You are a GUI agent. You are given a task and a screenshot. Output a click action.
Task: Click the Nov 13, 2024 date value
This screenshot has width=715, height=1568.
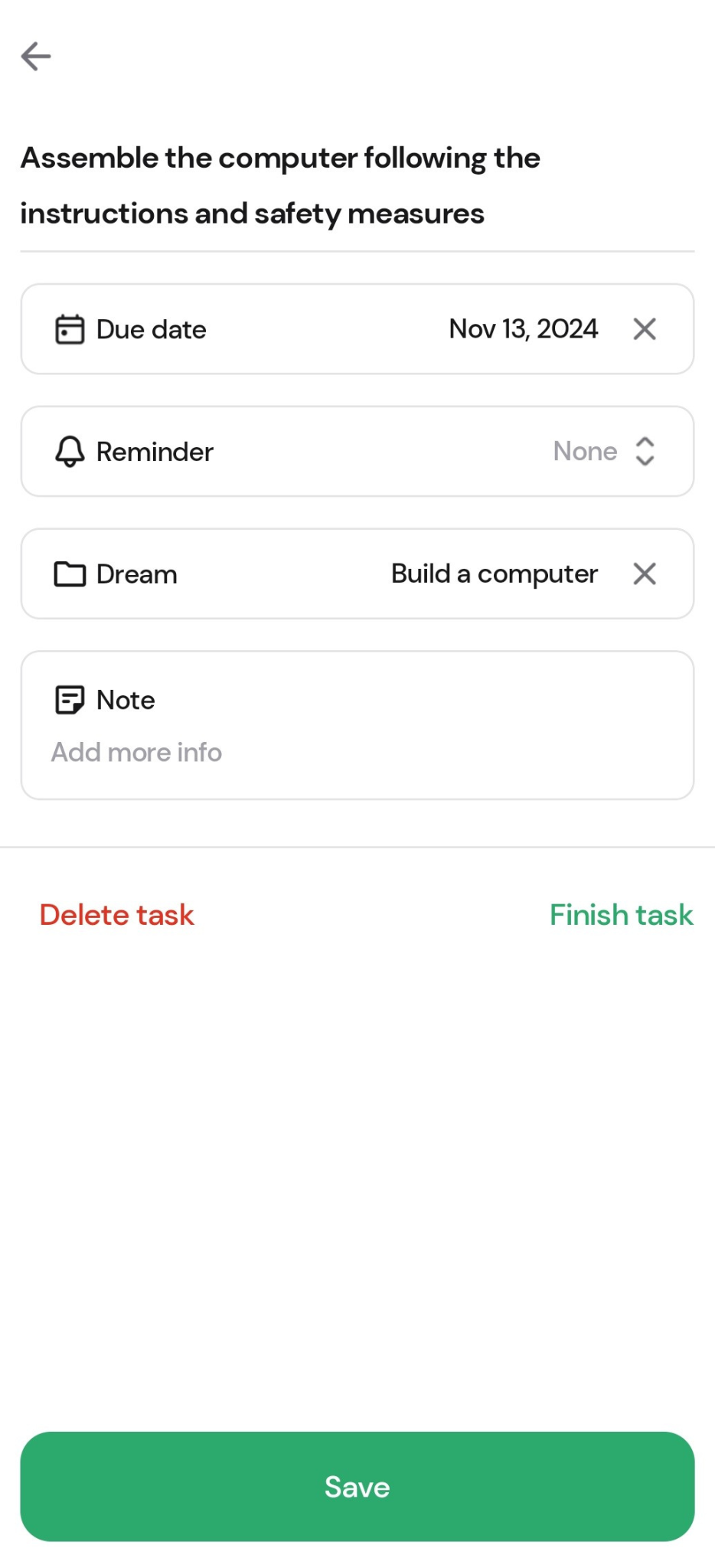[x=524, y=329]
